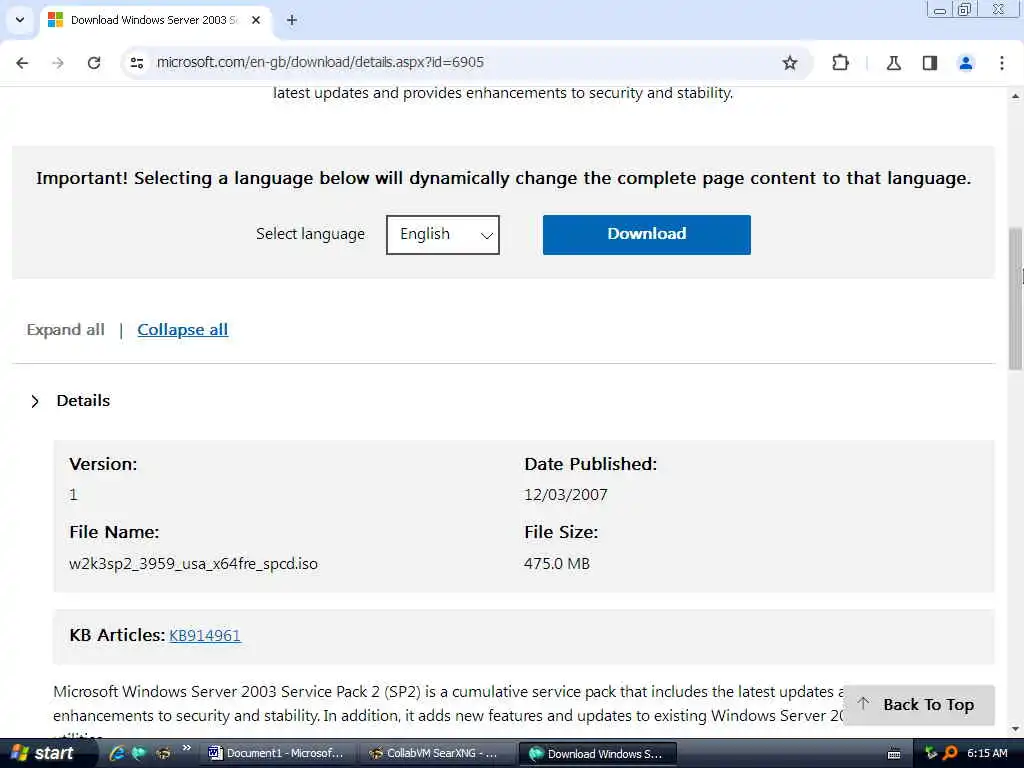Screen dimensions: 1024x768
Task: Click the second quick launch browser icon
Action: coord(139,753)
